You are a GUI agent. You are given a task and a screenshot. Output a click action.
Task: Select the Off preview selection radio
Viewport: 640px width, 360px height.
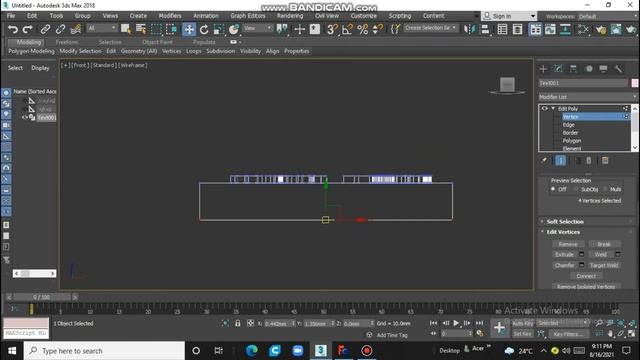click(x=553, y=189)
